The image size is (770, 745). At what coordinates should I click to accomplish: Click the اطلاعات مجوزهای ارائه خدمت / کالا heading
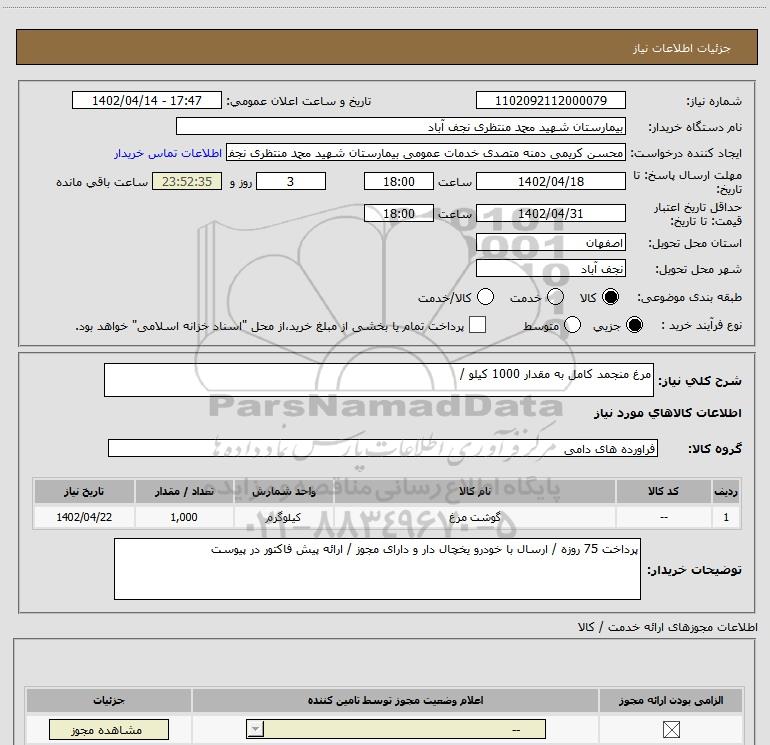click(x=667, y=627)
